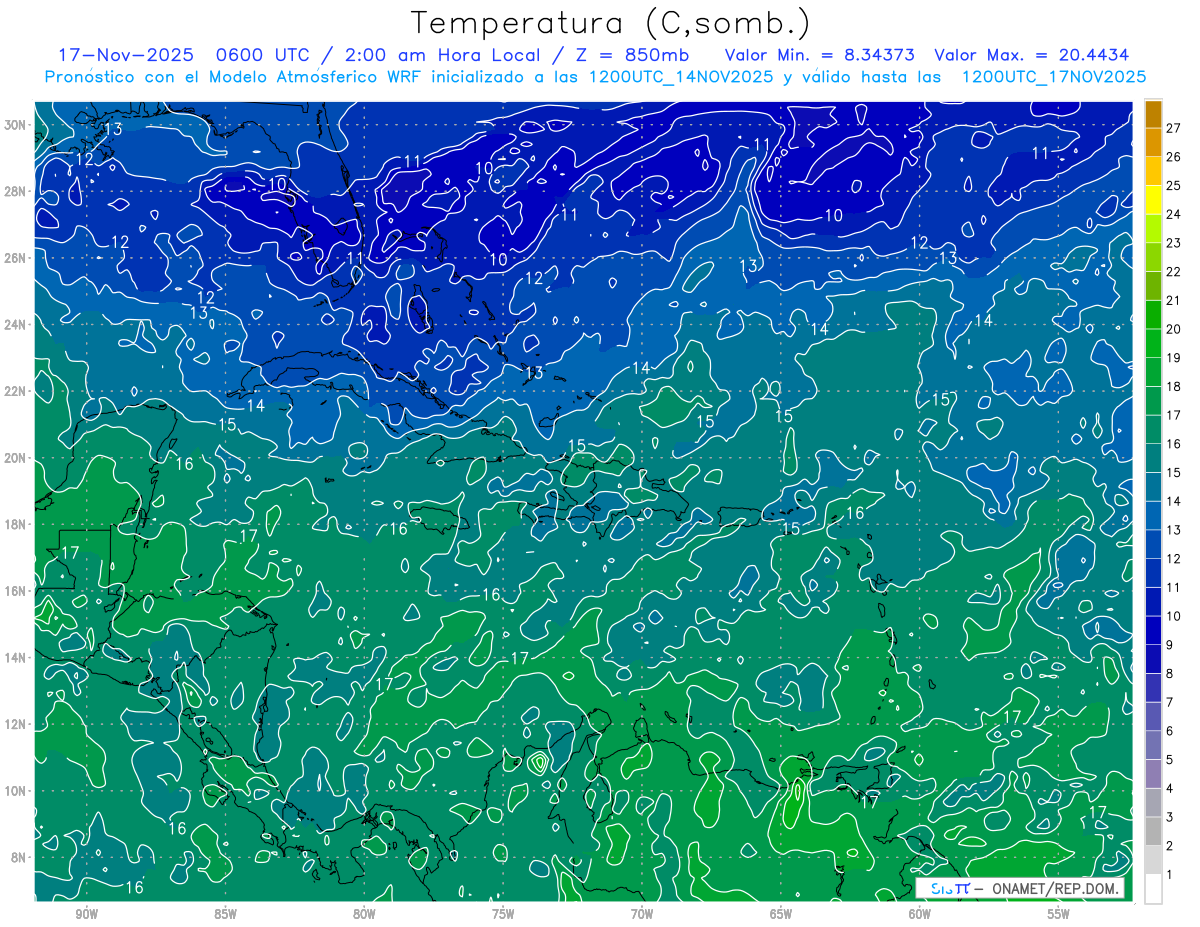This screenshot has width=1200, height=927.
Task: Click the "24N" latitude axis label
Action: (17, 325)
